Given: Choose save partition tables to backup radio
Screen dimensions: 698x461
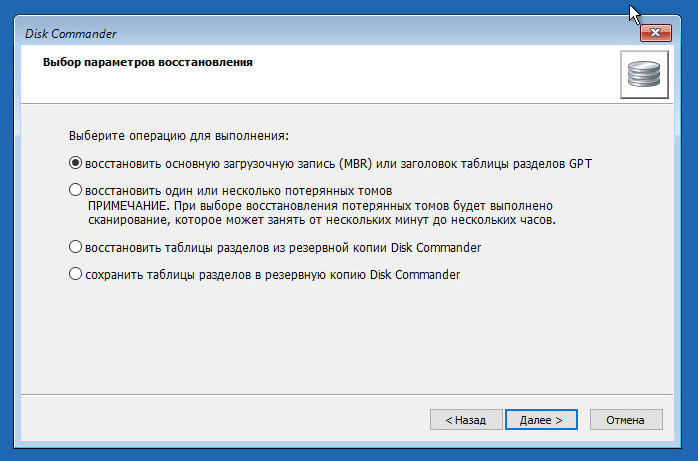Looking at the screenshot, I should coord(75,274).
